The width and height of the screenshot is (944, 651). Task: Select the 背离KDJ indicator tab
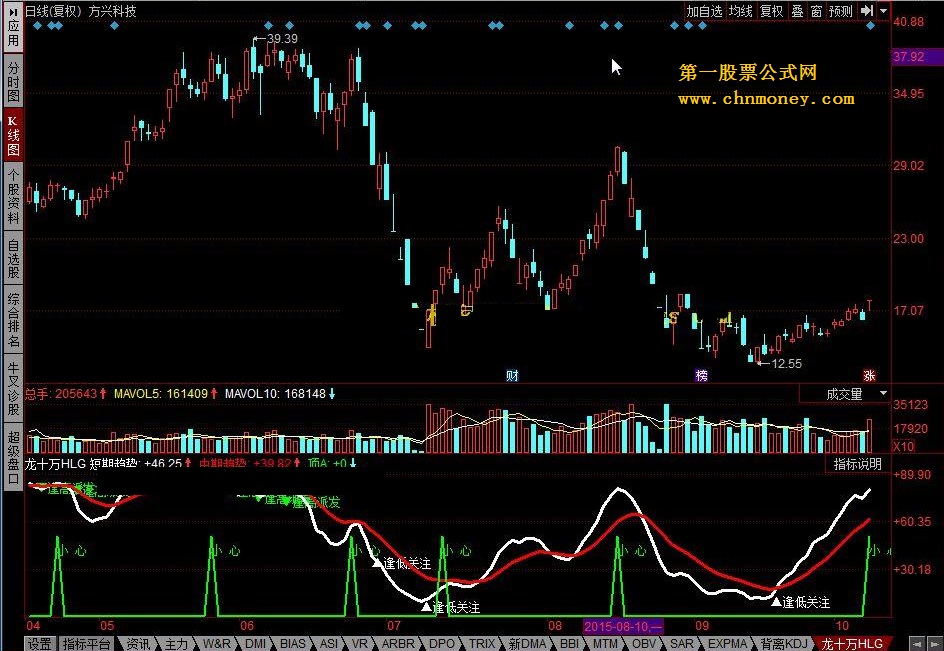(783, 644)
